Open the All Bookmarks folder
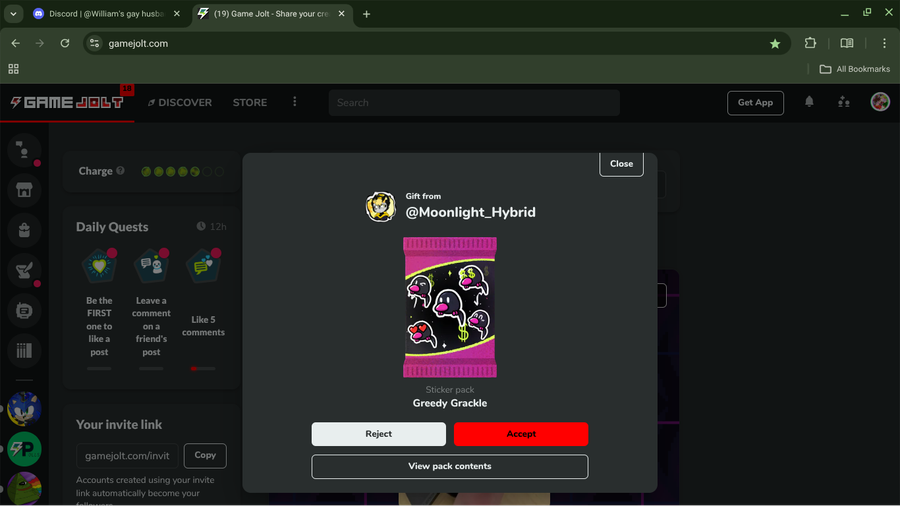This screenshot has width=900, height=506. click(x=854, y=69)
